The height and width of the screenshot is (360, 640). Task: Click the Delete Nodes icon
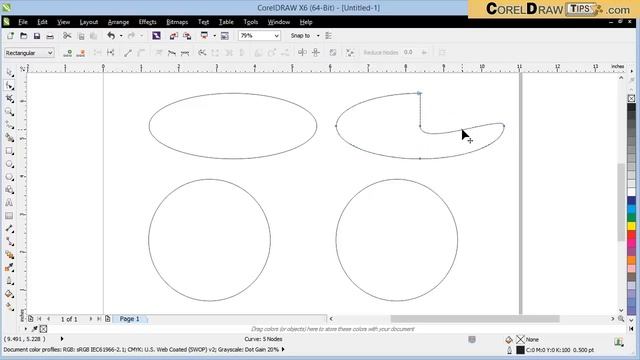(81, 53)
